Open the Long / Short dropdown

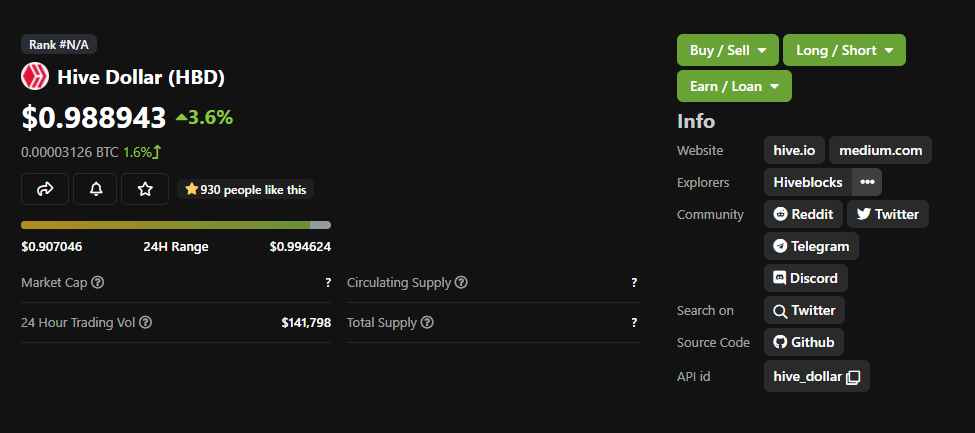pyautogui.click(x=844, y=50)
